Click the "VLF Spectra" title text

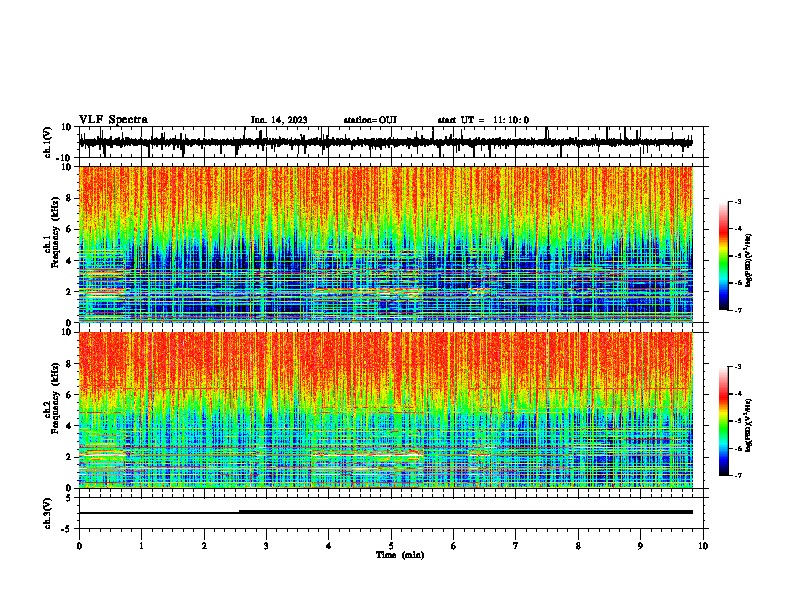[x=113, y=120]
